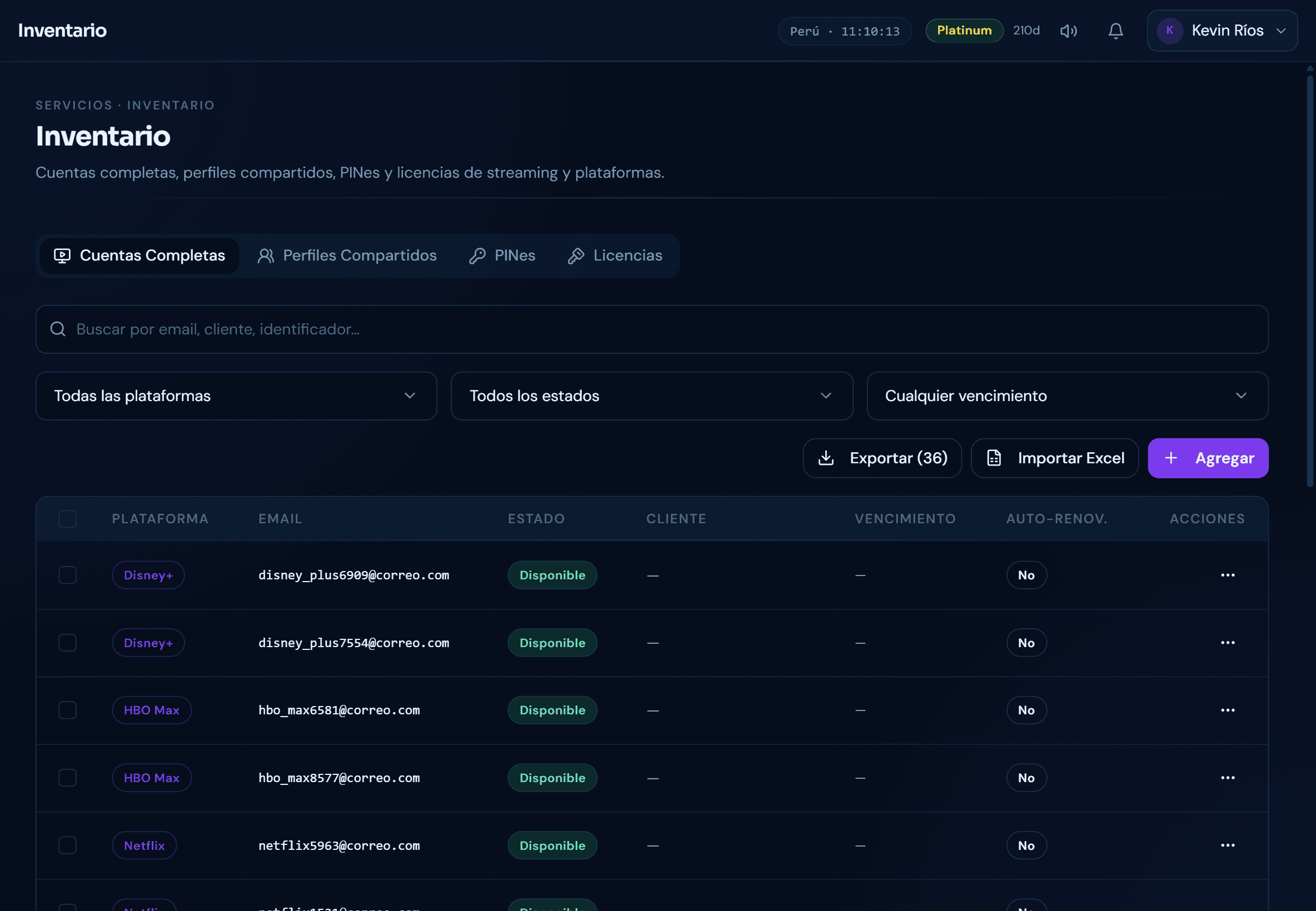
Task: Open Todos los estados dropdown
Action: click(x=651, y=396)
